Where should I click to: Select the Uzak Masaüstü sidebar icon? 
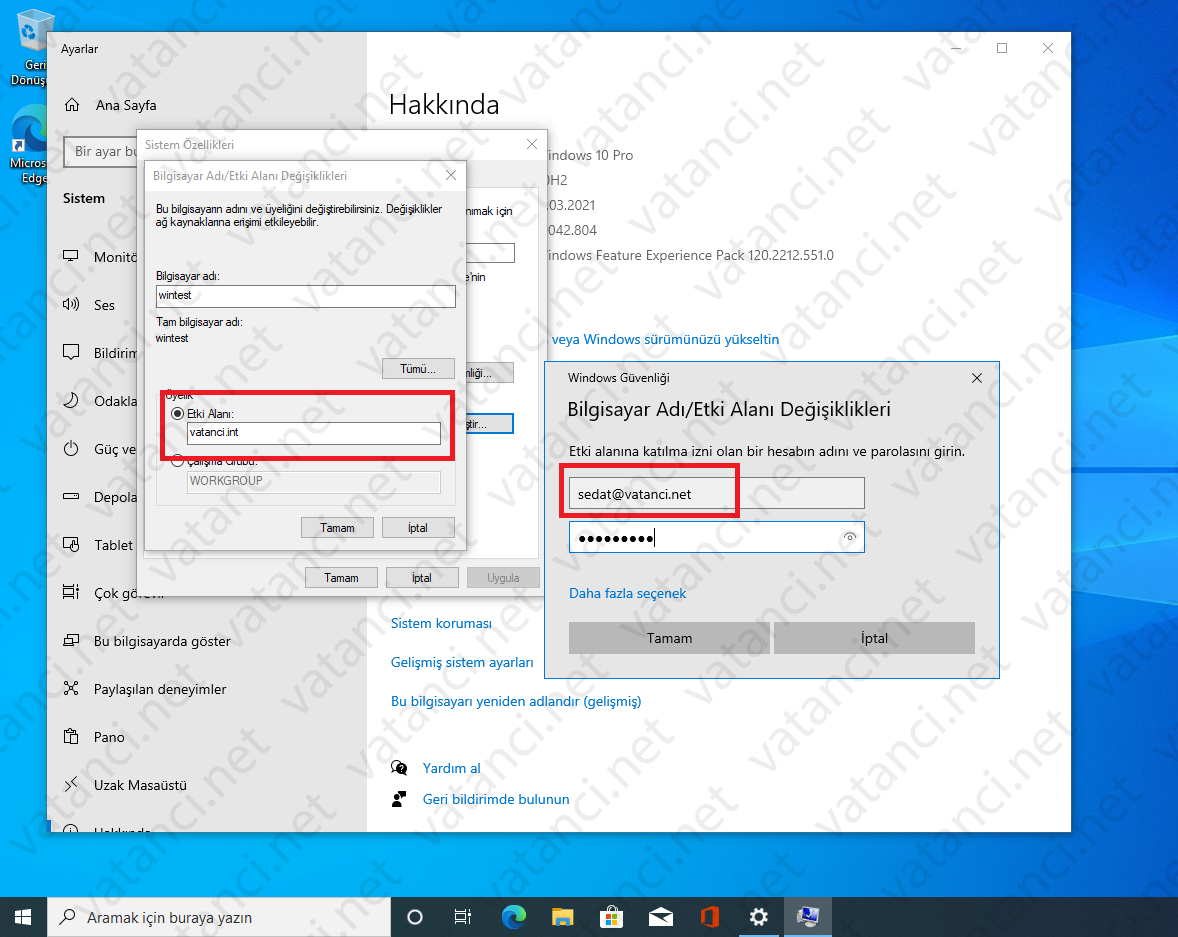[x=70, y=785]
